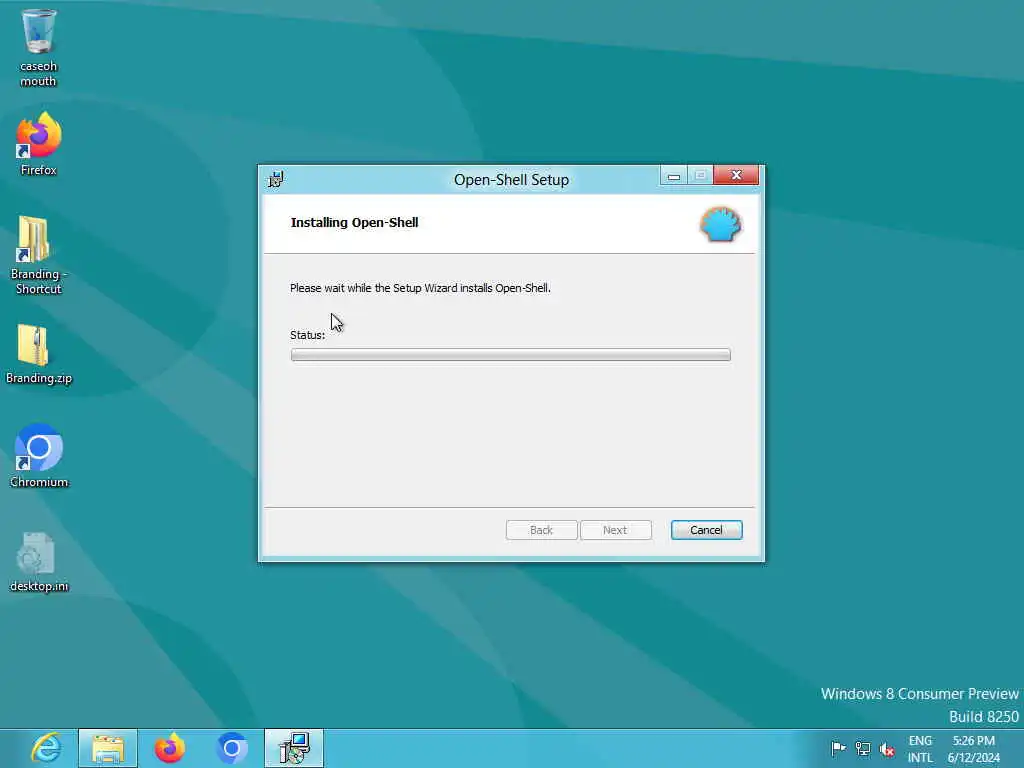Launch Firefox from the taskbar

point(169,748)
